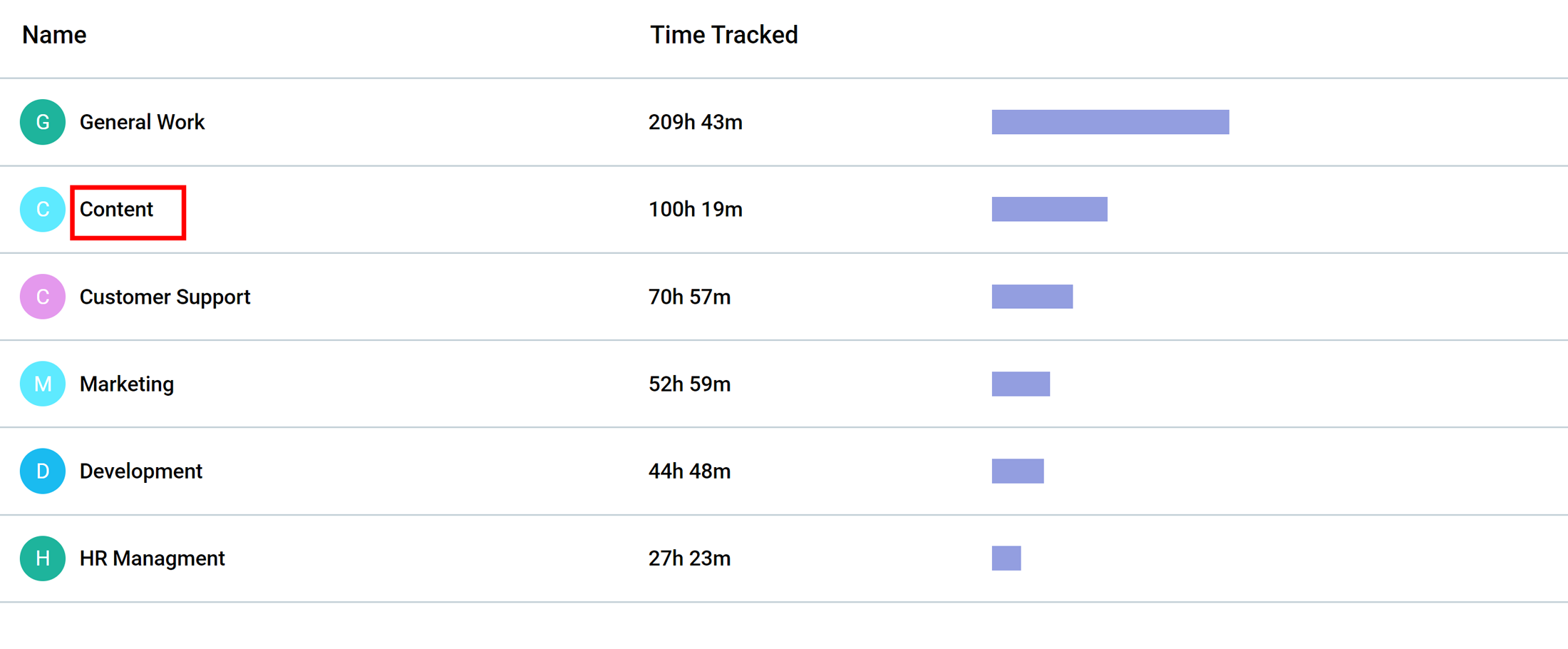
Task: Select the Customer Support project name
Action: 165,297
